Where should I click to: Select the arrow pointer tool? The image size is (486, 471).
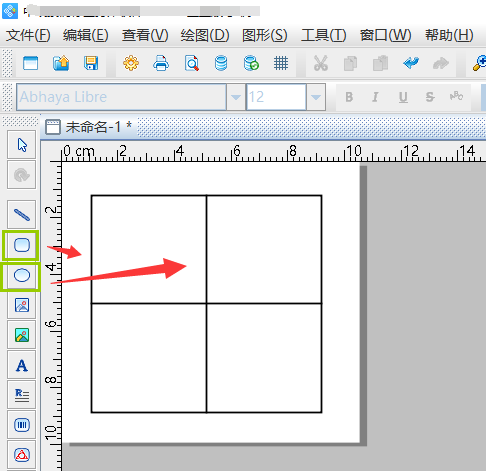pyautogui.click(x=22, y=145)
